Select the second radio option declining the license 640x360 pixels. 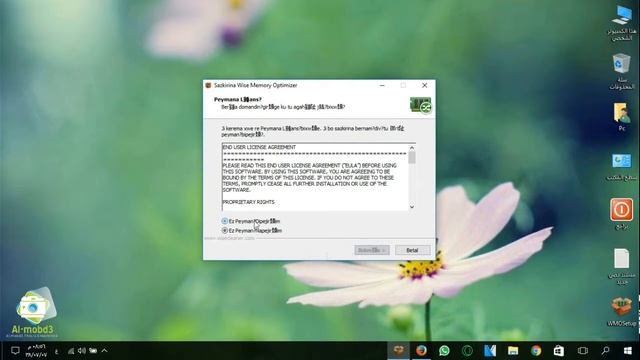[224, 230]
